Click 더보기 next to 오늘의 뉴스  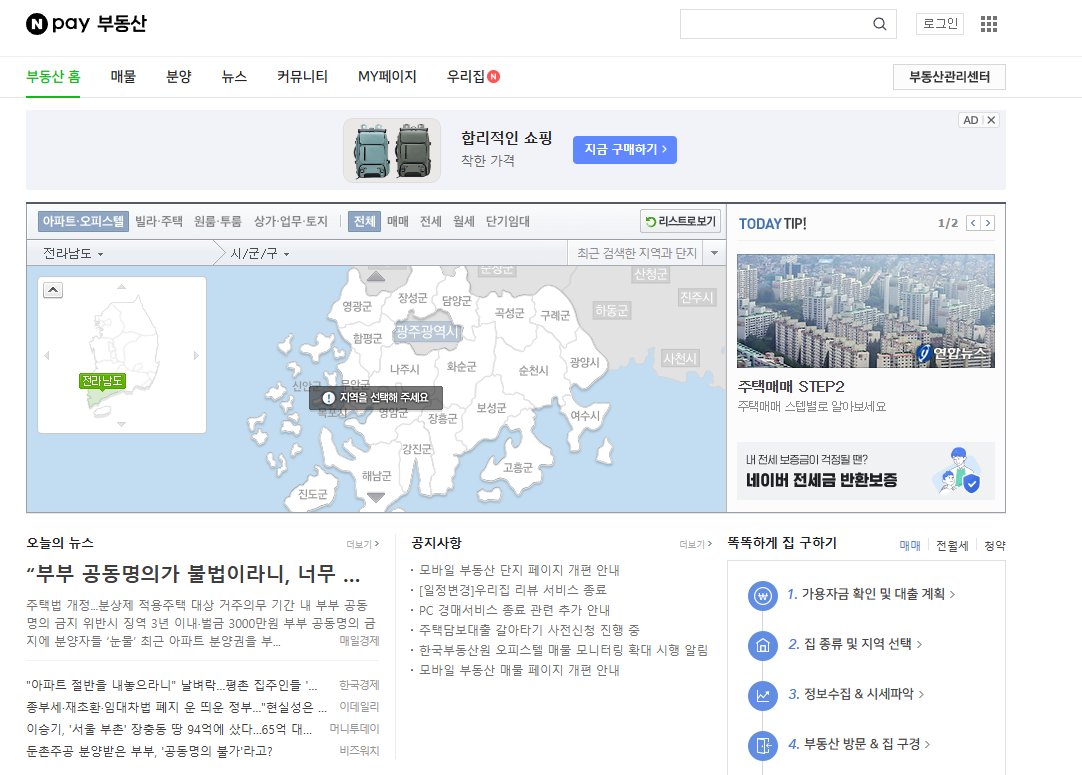click(x=362, y=545)
